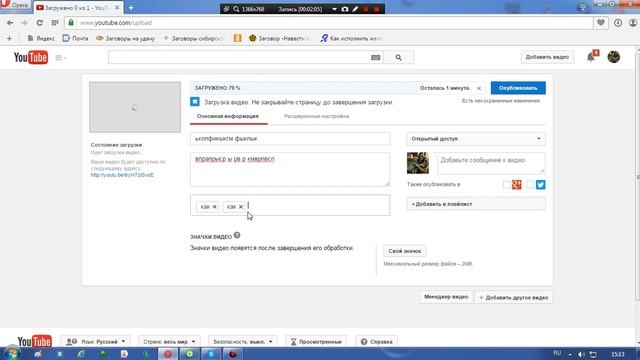Click the Добавить видео button
This screenshot has width=640, height=360.
pos(547,57)
